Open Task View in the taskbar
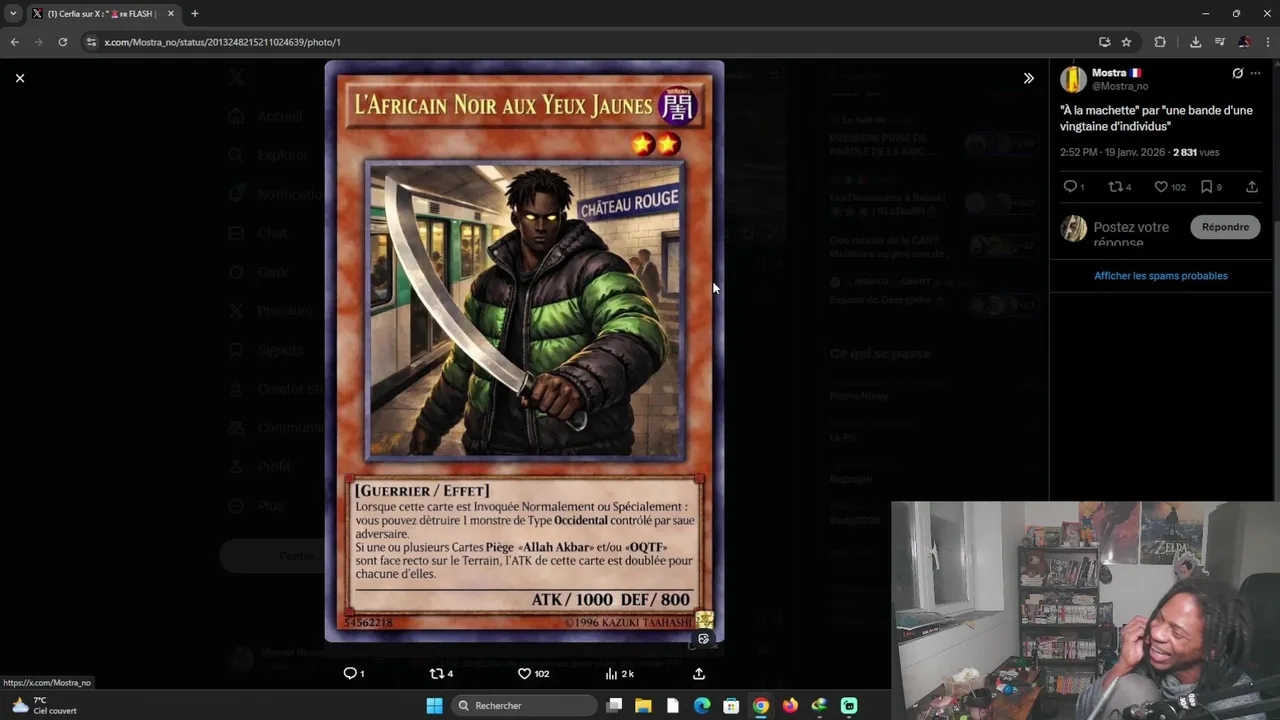Image resolution: width=1280 pixels, height=720 pixels. 614,706
